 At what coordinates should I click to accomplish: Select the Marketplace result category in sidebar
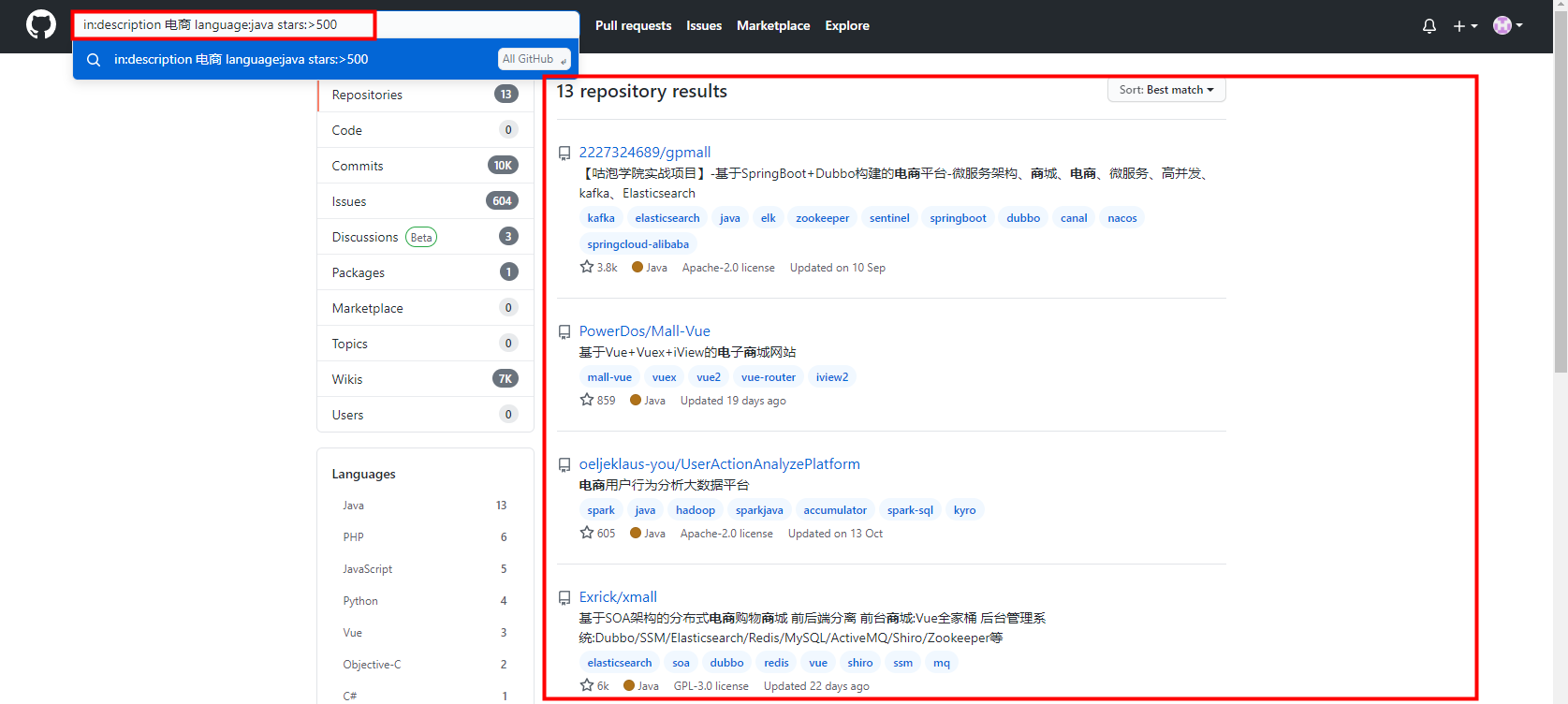pos(426,308)
